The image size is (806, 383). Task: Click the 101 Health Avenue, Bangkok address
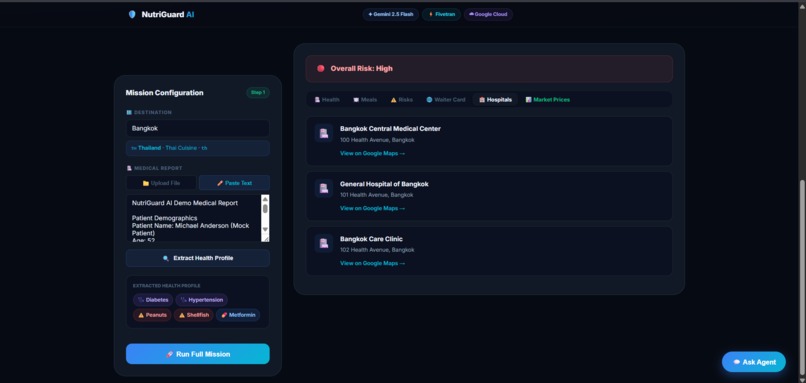coord(377,195)
